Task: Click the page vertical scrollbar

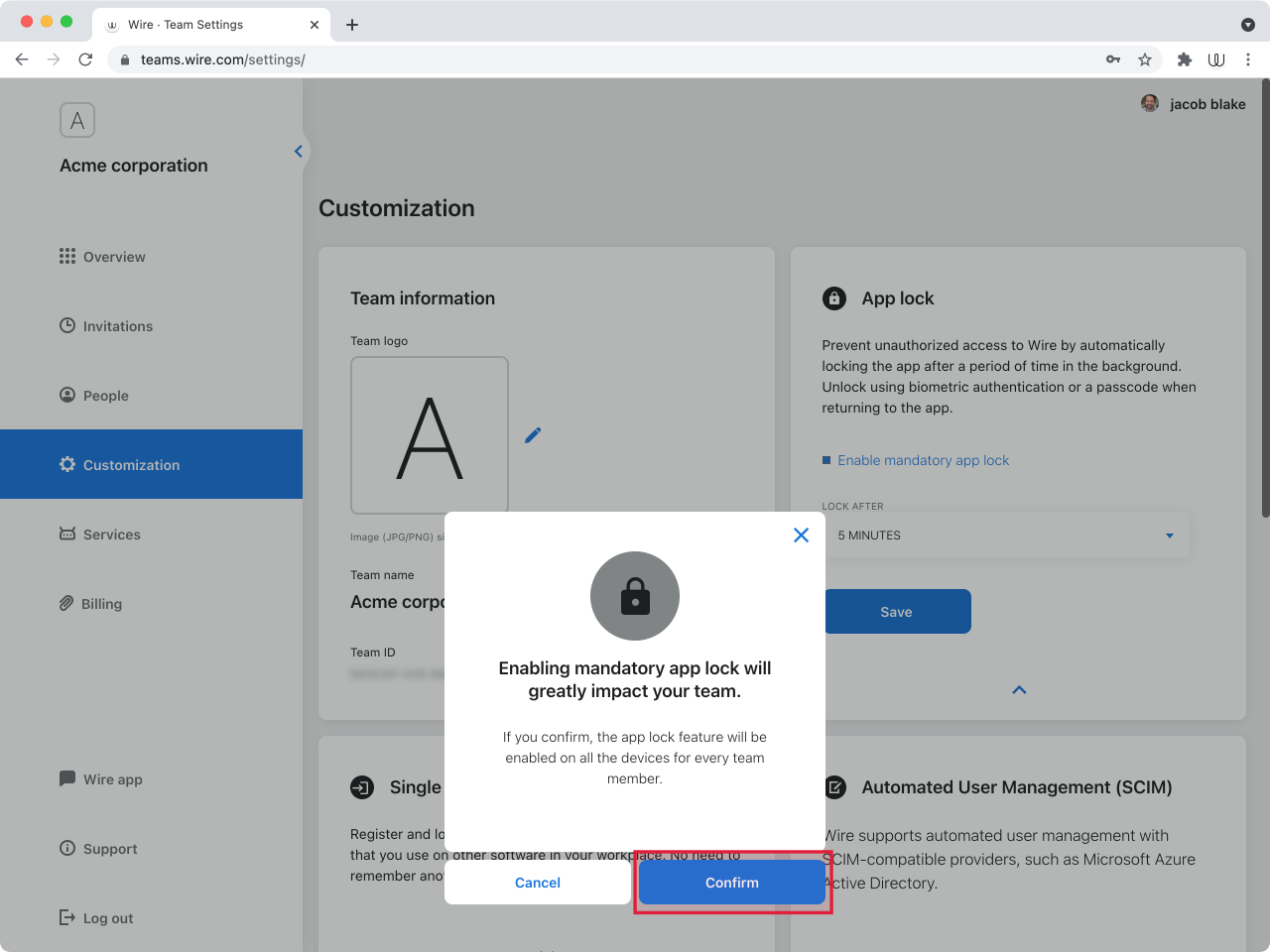Action: point(1265,297)
